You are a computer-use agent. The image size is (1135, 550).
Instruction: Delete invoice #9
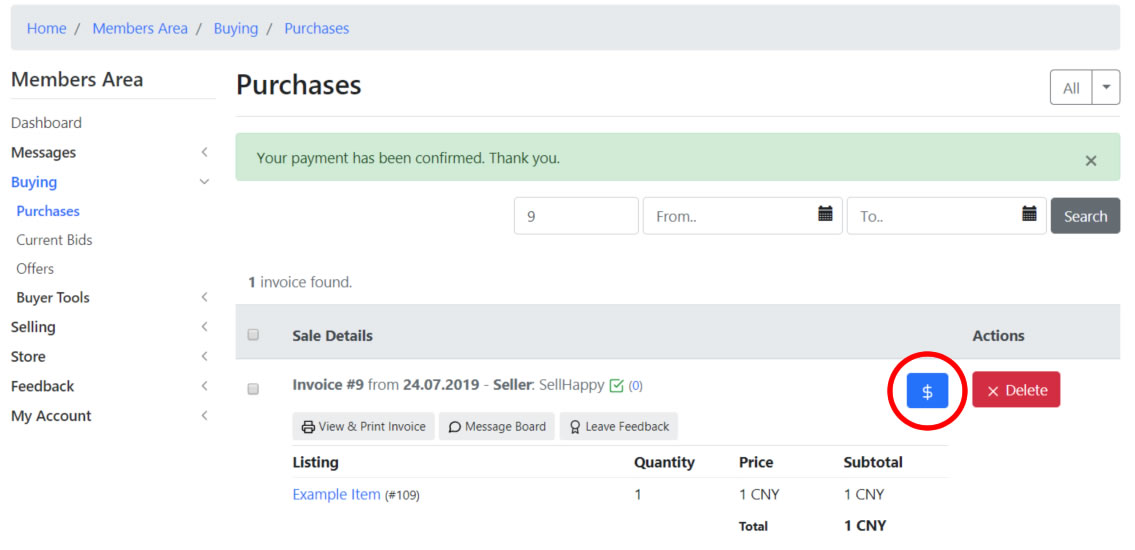(1016, 390)
